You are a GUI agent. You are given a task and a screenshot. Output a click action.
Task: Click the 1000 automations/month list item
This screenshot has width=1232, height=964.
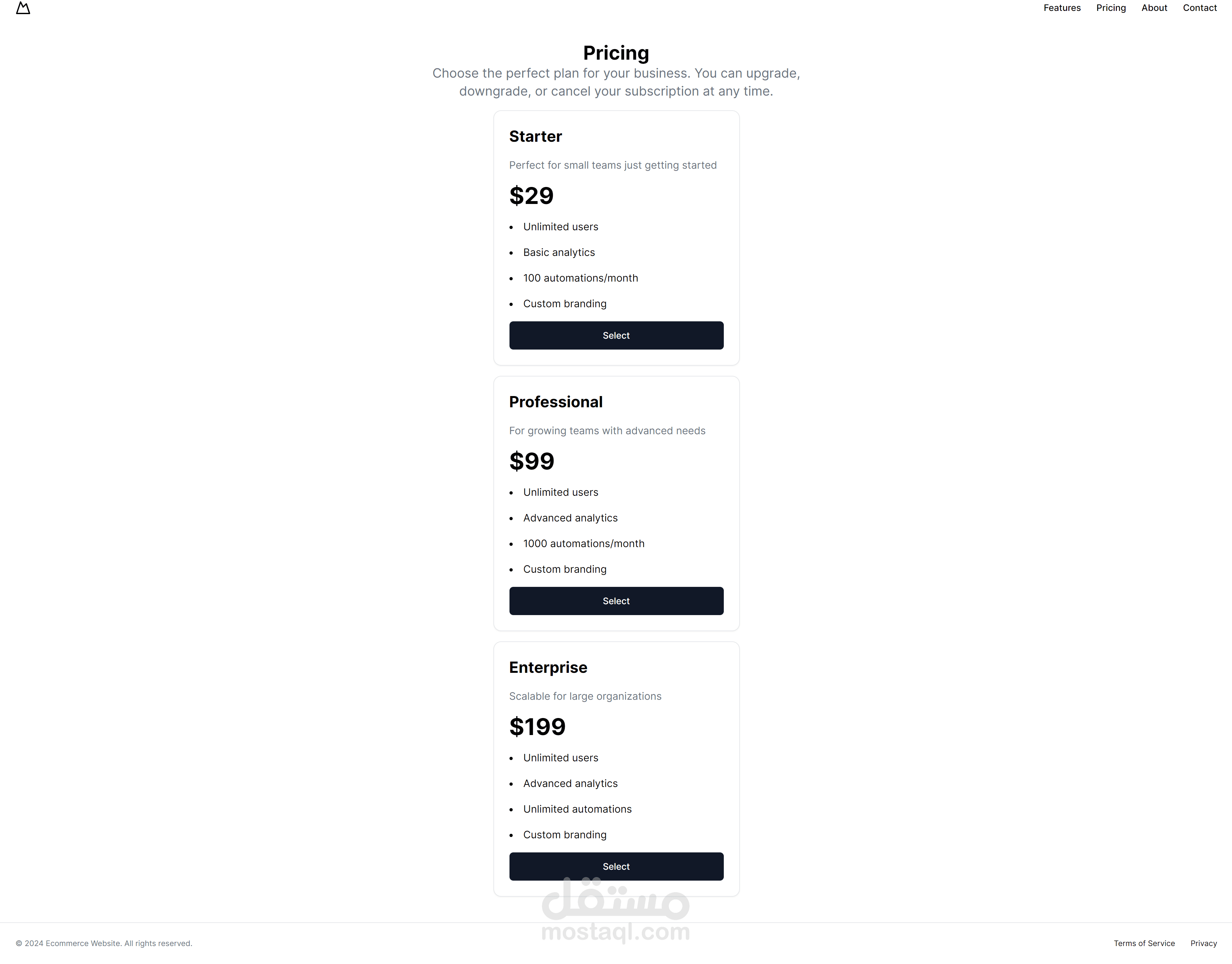(x=583, y=544)
